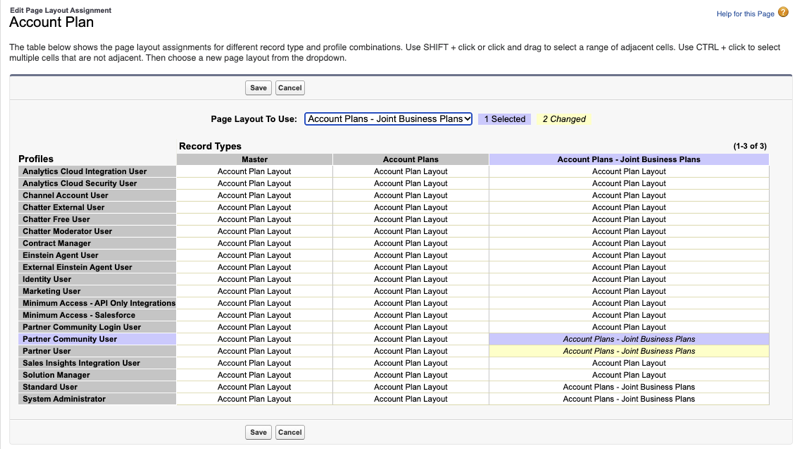Select Master cell for Einstein Agent User
This screenshot has width=800, height=449.
255,255
